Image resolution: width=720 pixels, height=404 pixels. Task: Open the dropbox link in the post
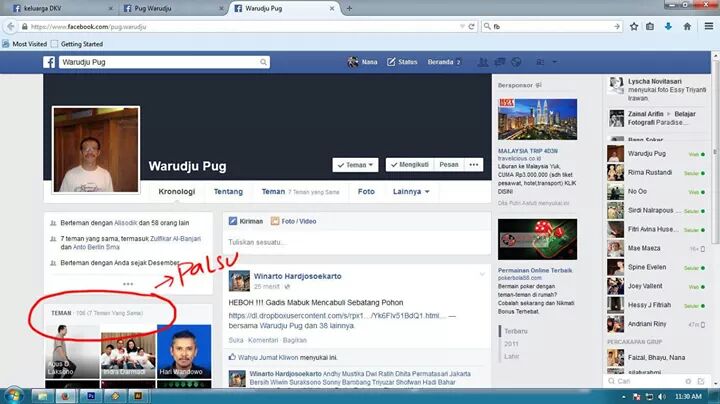click(x=337, y=316)
